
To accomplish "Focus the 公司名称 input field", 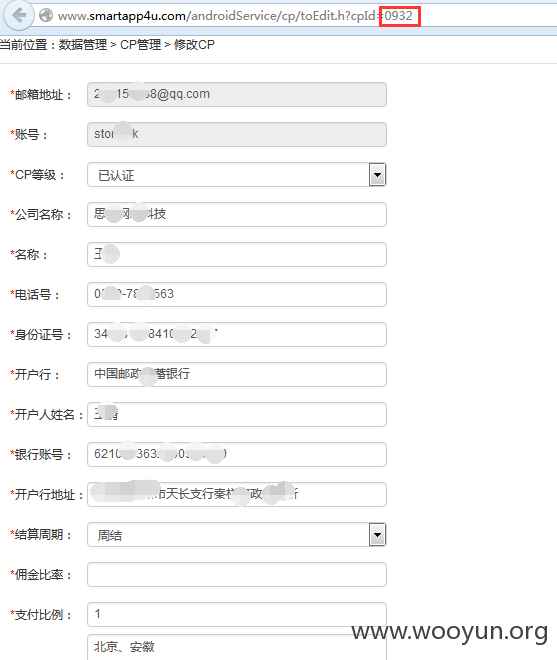I will click(237, 214).
